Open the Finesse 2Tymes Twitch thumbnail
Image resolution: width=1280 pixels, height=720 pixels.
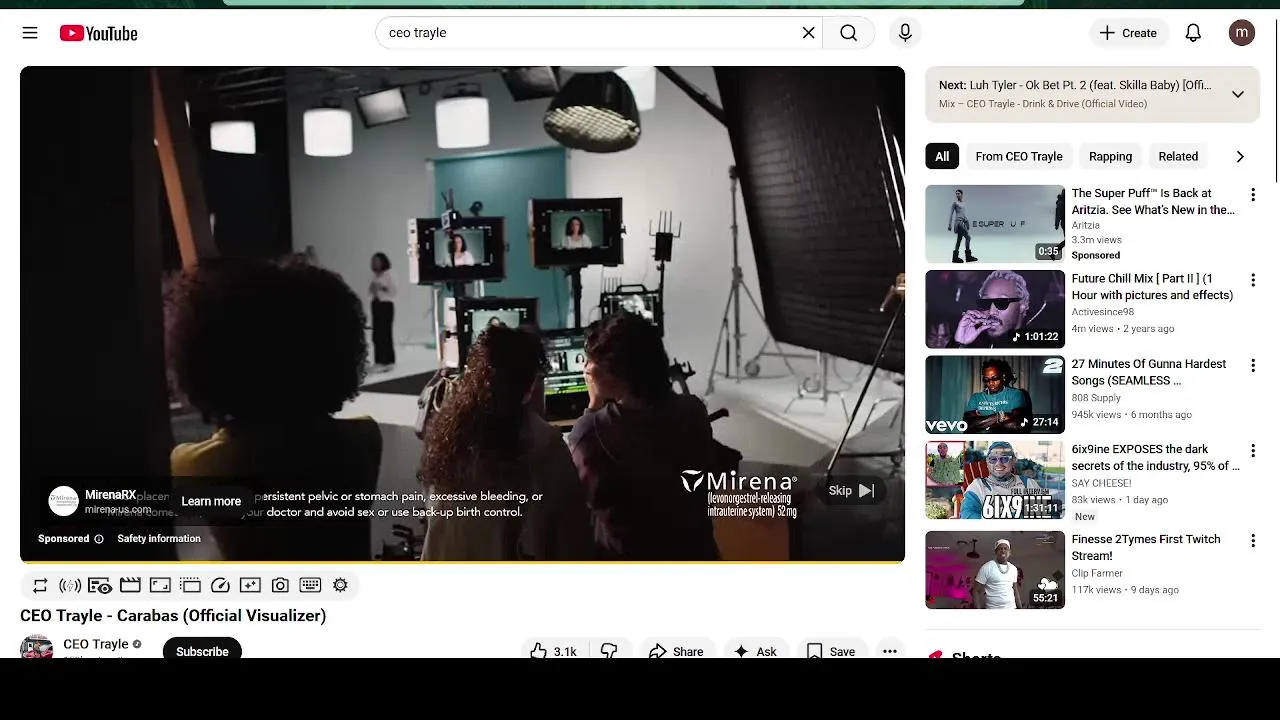[995, 570]
